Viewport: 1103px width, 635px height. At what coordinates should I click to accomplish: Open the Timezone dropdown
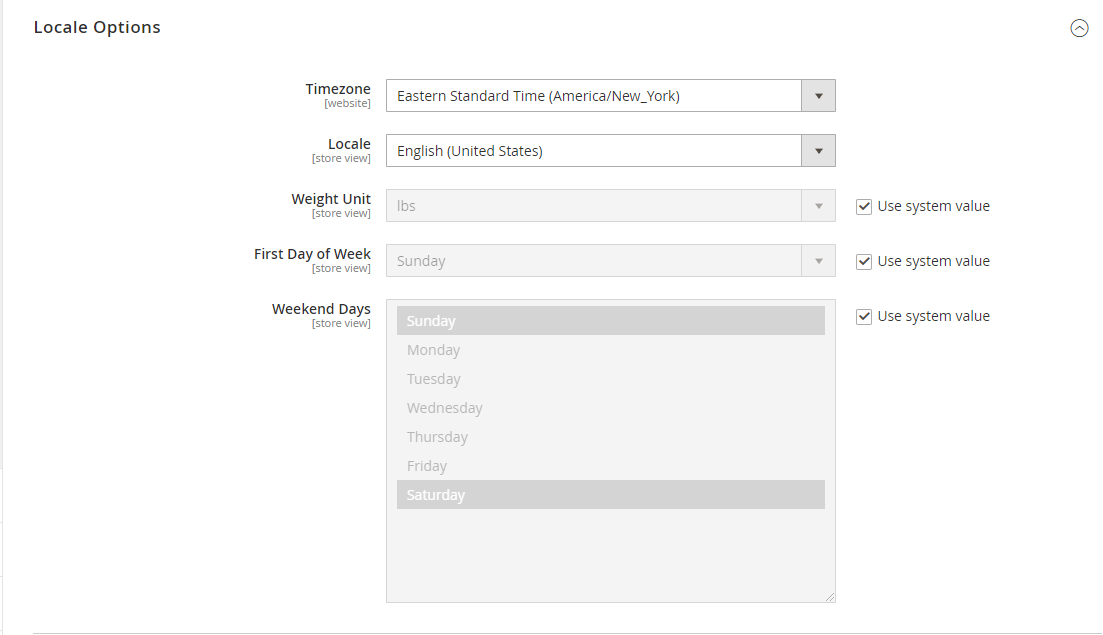click(818, 95)
